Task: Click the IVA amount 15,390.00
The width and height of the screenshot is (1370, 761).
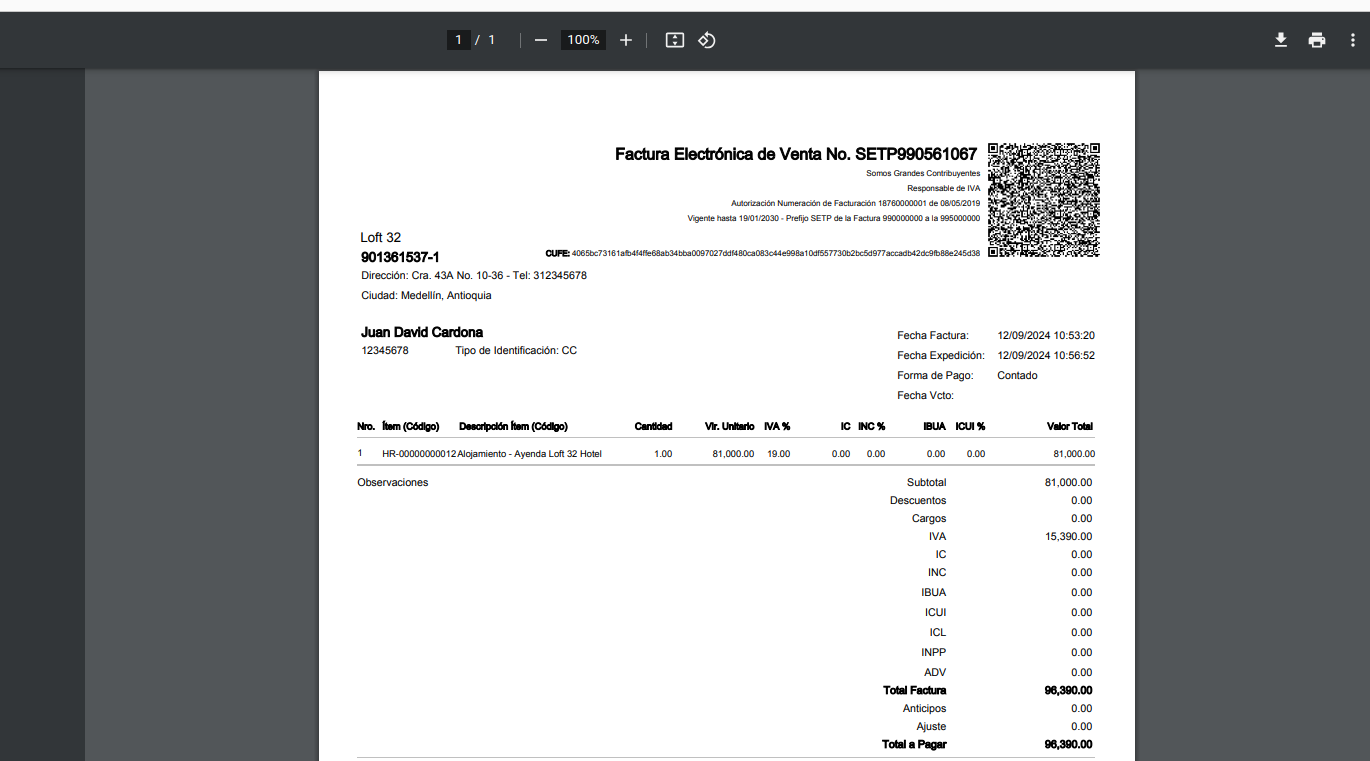Action: 1068,536
